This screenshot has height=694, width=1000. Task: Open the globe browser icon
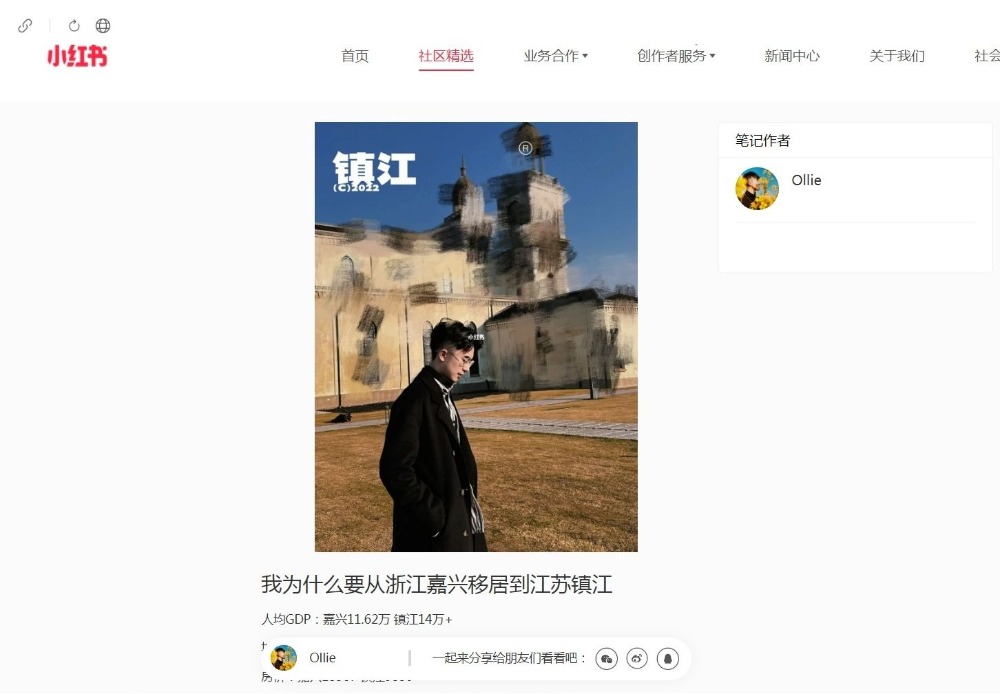click(103, 26)
